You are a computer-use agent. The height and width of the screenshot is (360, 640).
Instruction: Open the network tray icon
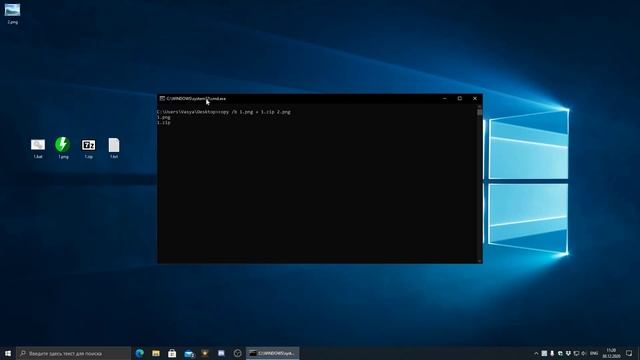point(576,353)
